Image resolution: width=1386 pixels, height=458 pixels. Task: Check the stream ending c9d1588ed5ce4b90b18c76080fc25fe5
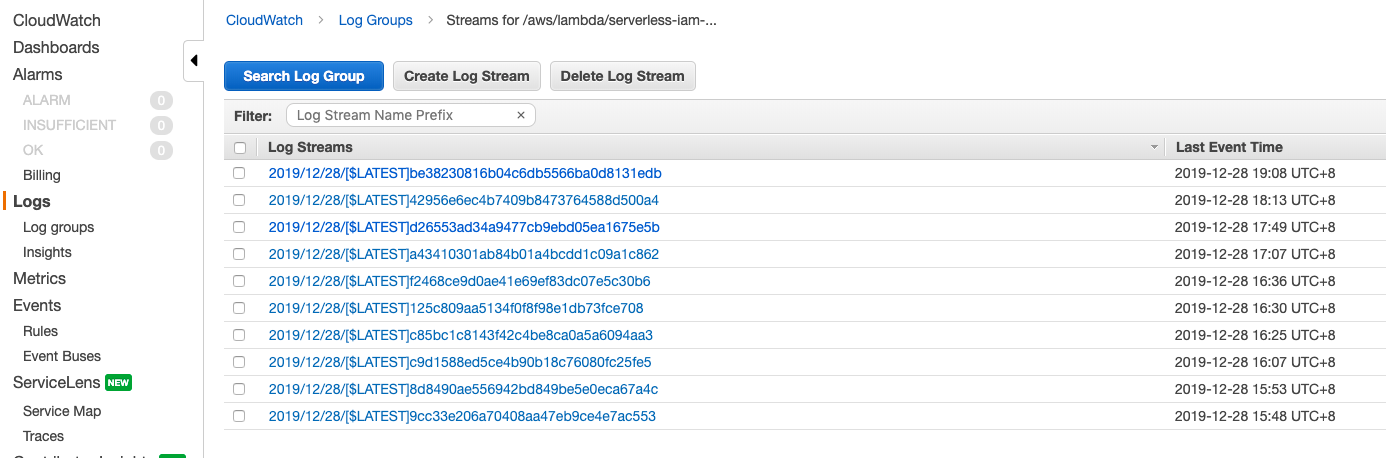(x=239, y=362)
